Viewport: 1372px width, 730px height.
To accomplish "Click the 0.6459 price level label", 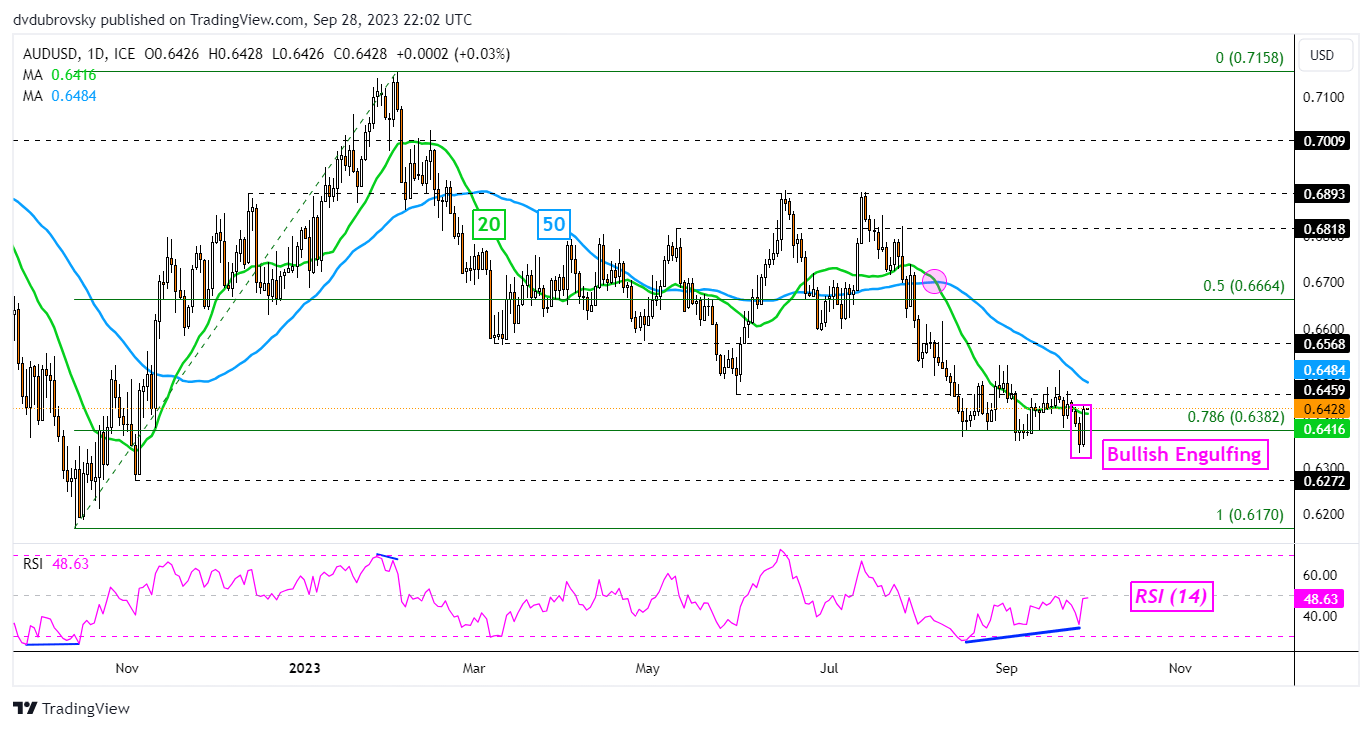I will click(x=1325, y=389).
